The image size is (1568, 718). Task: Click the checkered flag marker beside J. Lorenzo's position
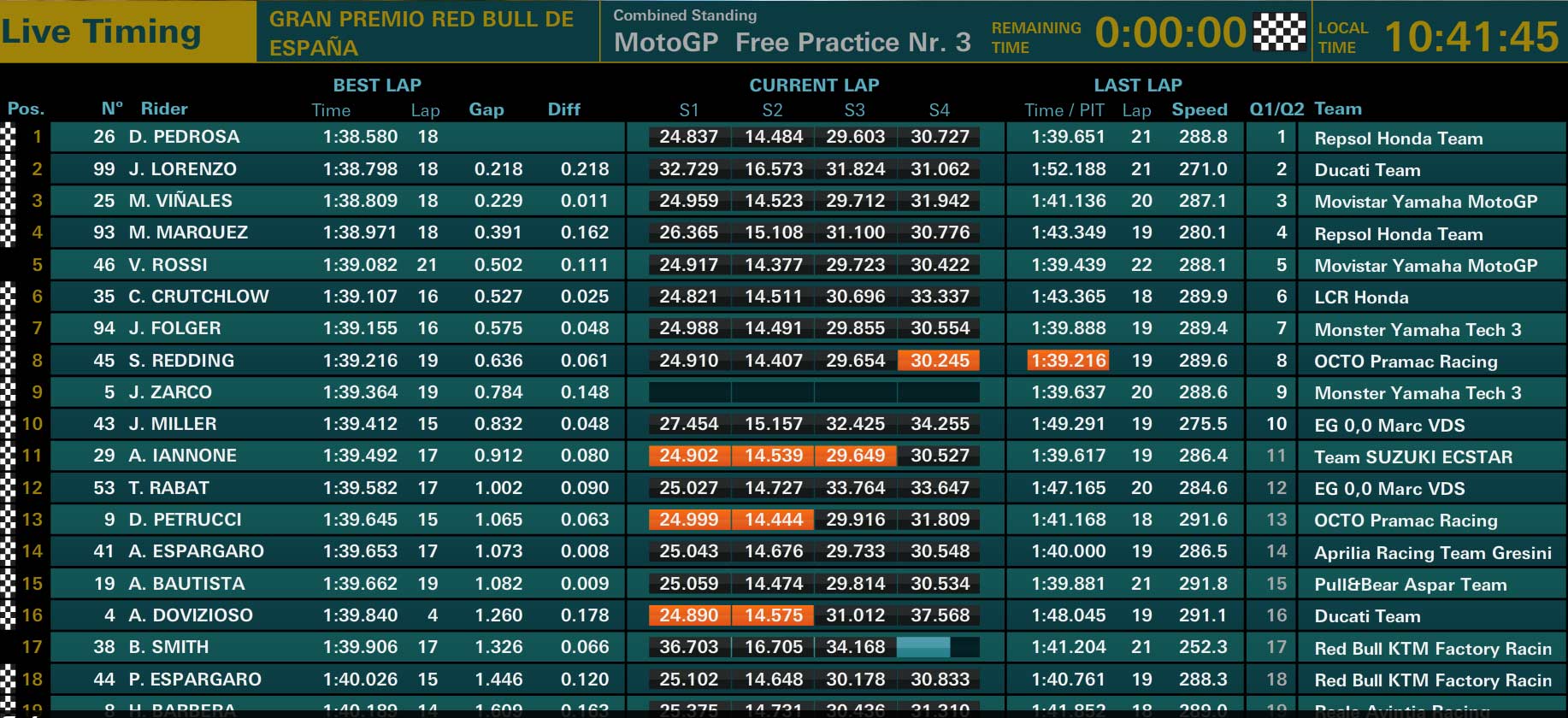(x=8, y=169)
